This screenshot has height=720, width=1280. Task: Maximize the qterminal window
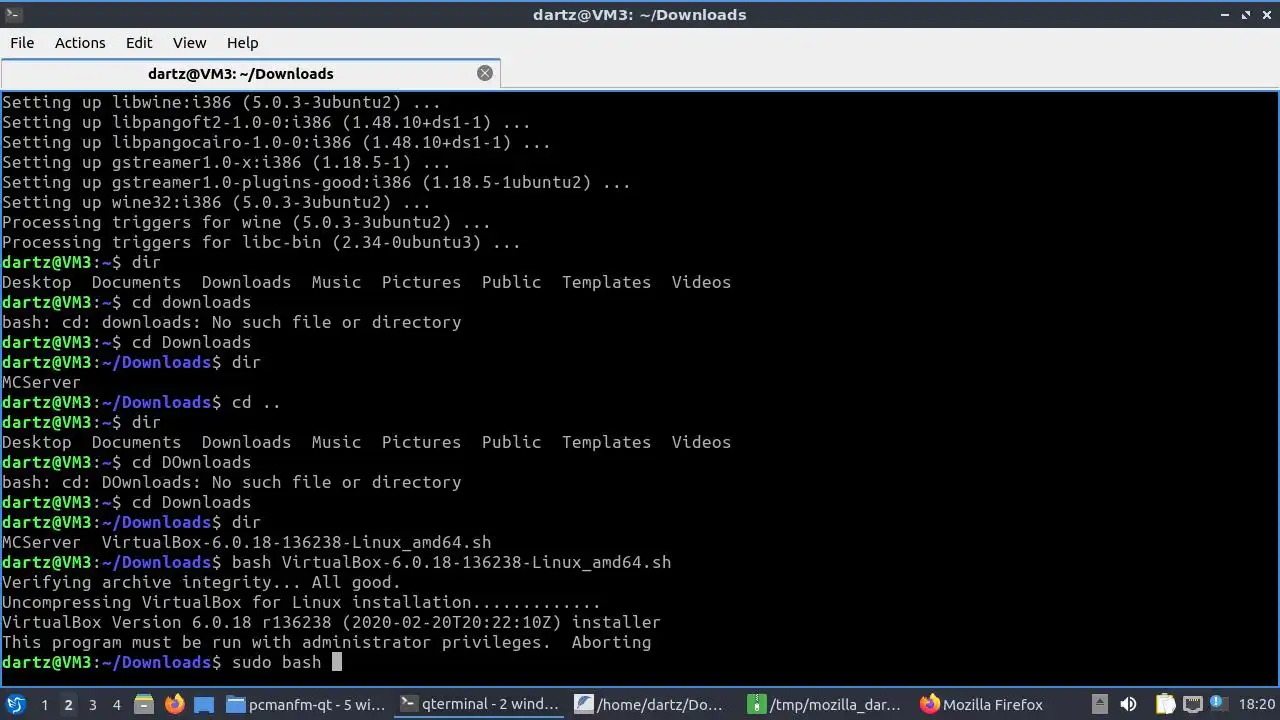(1246, 15)
